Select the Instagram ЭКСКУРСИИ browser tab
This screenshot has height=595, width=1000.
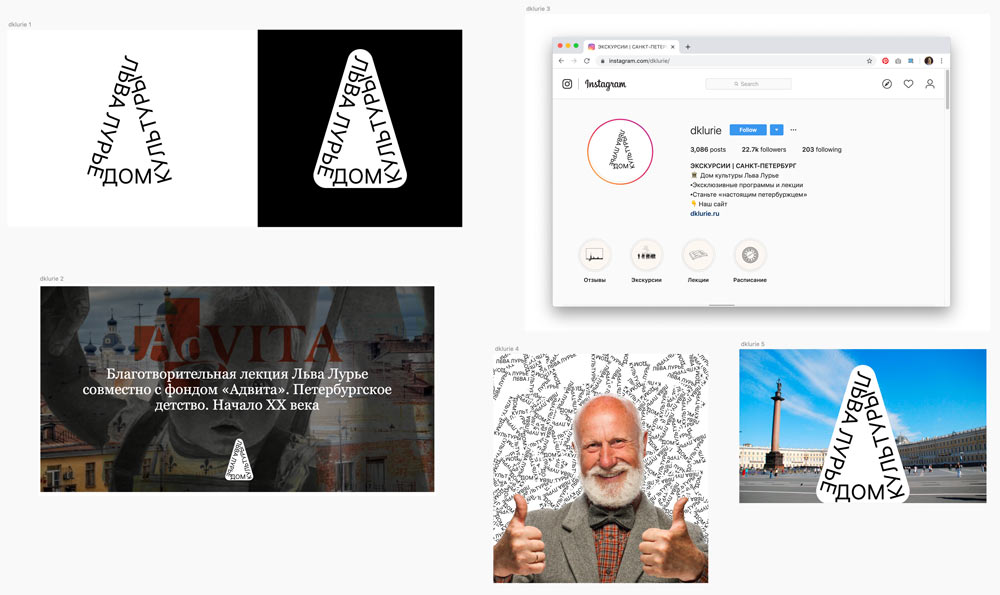(631, 47)
